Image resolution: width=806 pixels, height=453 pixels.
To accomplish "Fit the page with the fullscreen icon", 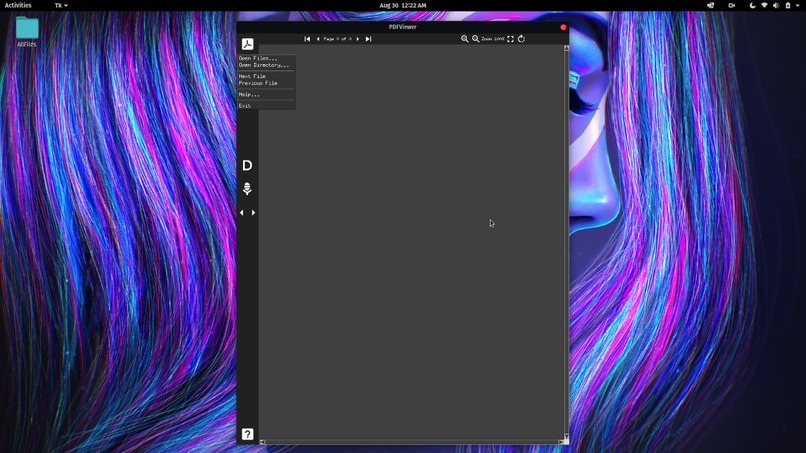I will [510, 39].
